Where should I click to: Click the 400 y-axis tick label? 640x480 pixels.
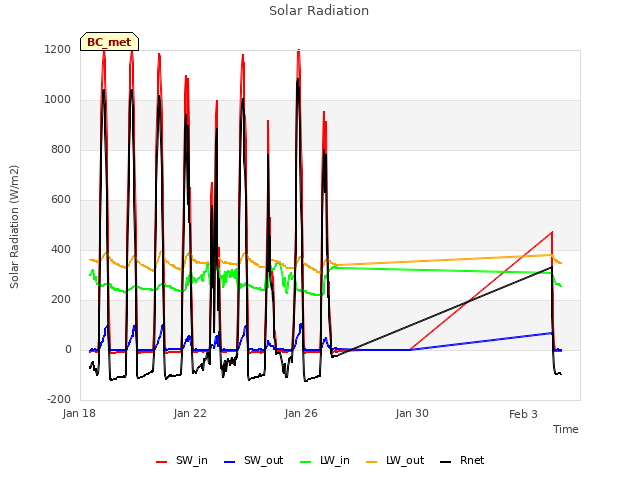pos(61,250)
